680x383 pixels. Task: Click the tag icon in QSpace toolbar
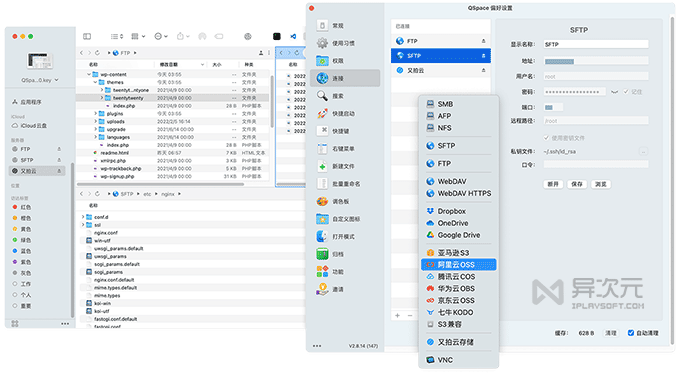219,36
